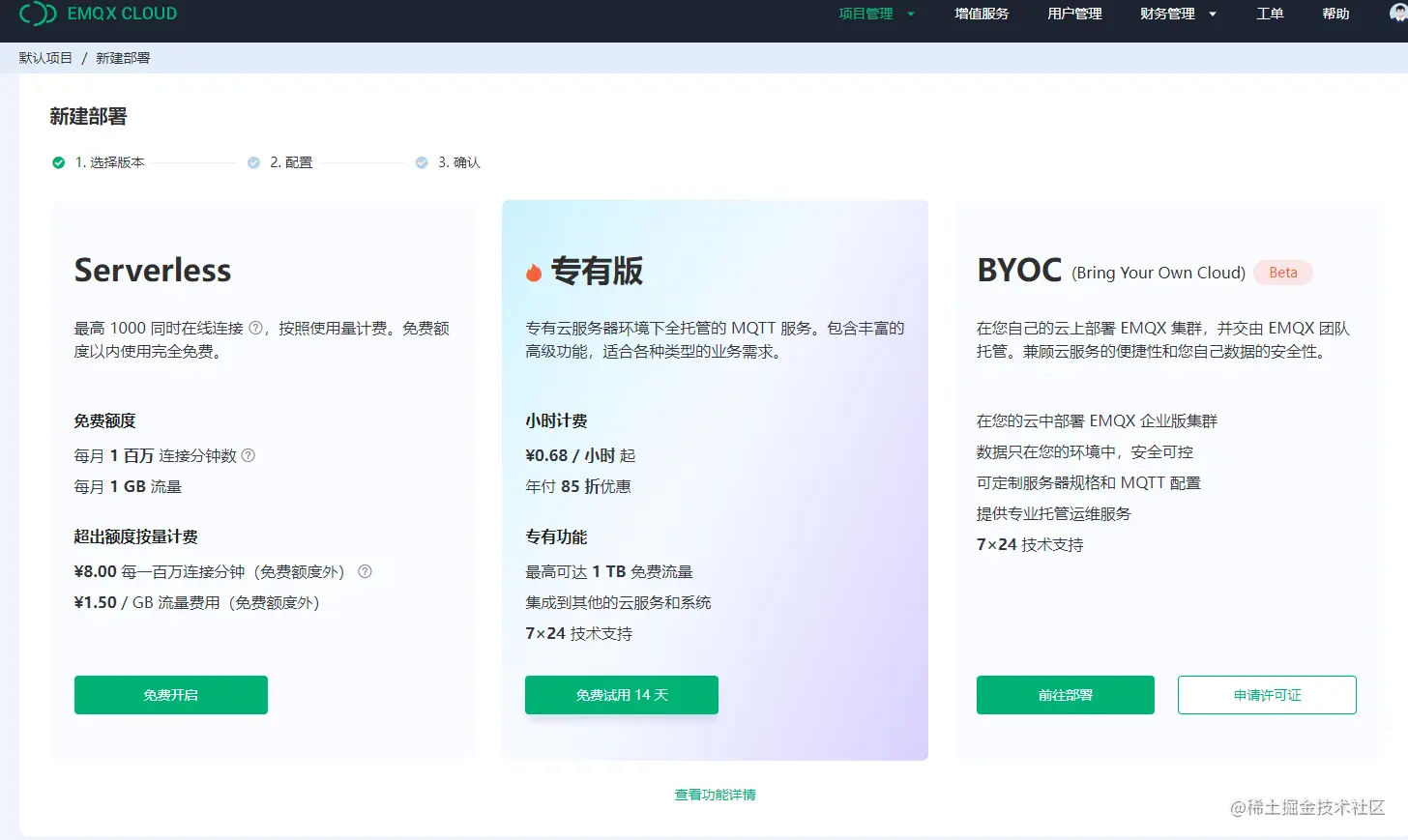Click the ¥0.68 / 小时 起 price text
Viewport: 1408px width, 840px height.
pos(580,455)
